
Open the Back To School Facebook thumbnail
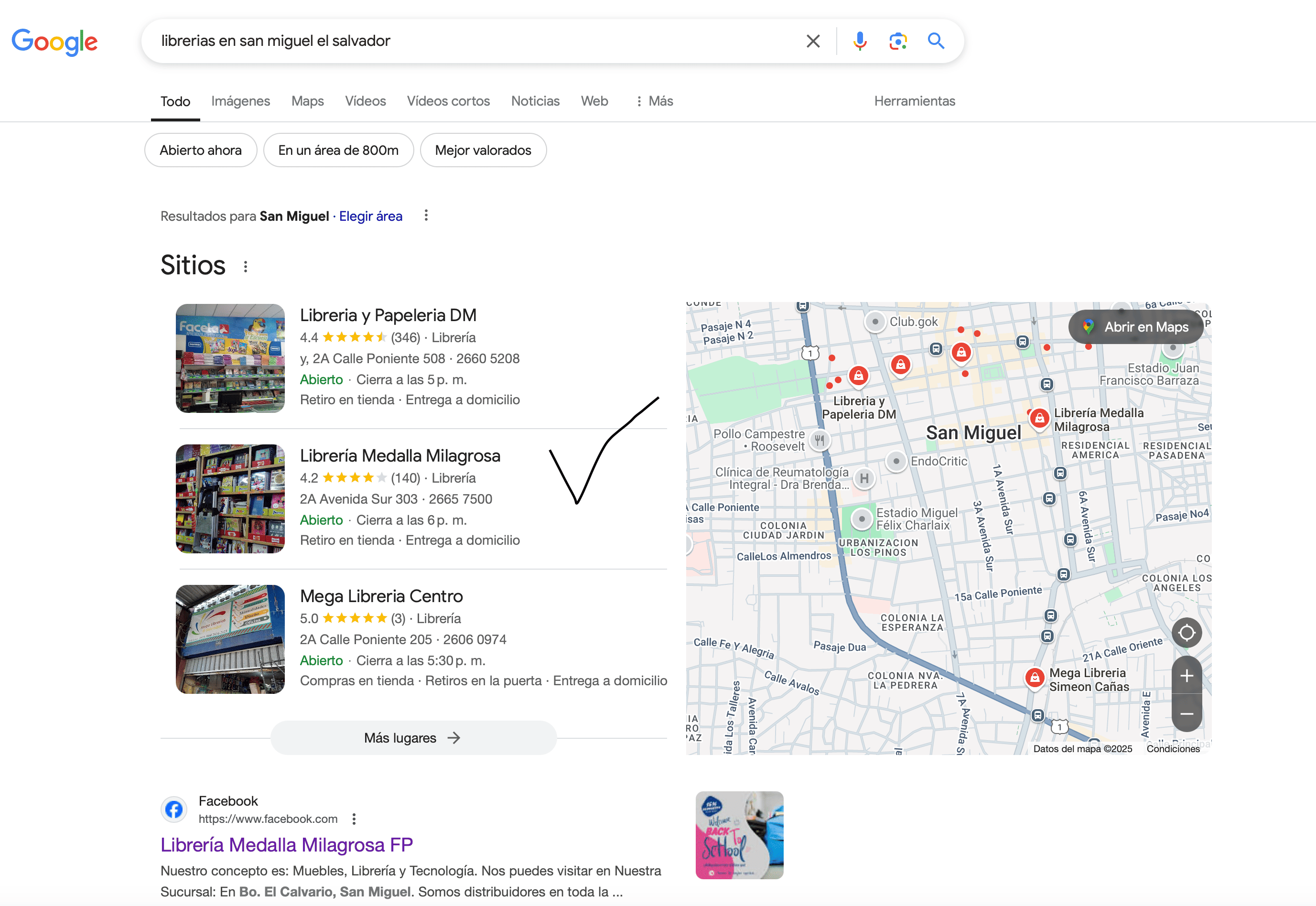(739, 835)
